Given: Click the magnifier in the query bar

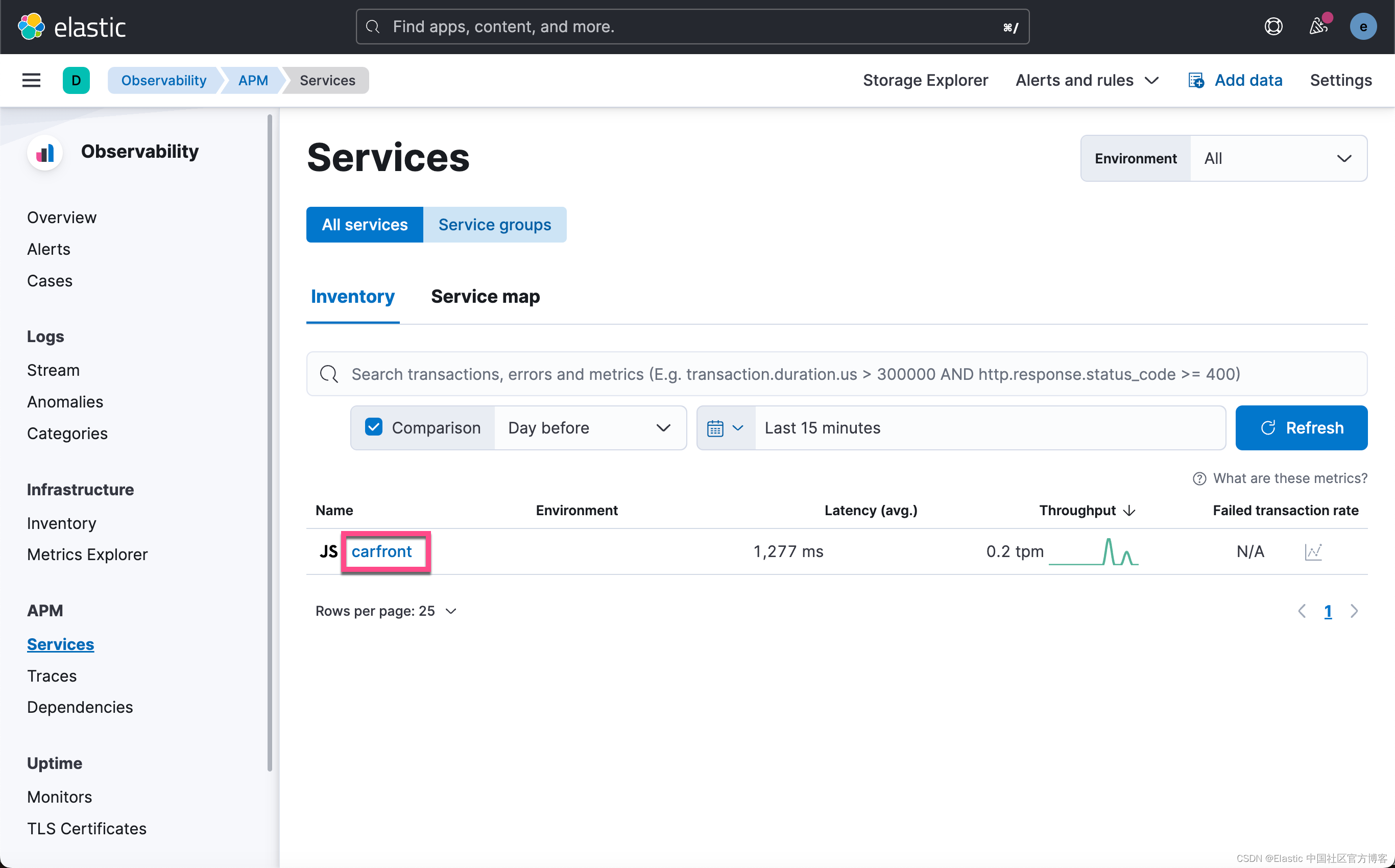Looking at the screenshot, I should [329, 374].
